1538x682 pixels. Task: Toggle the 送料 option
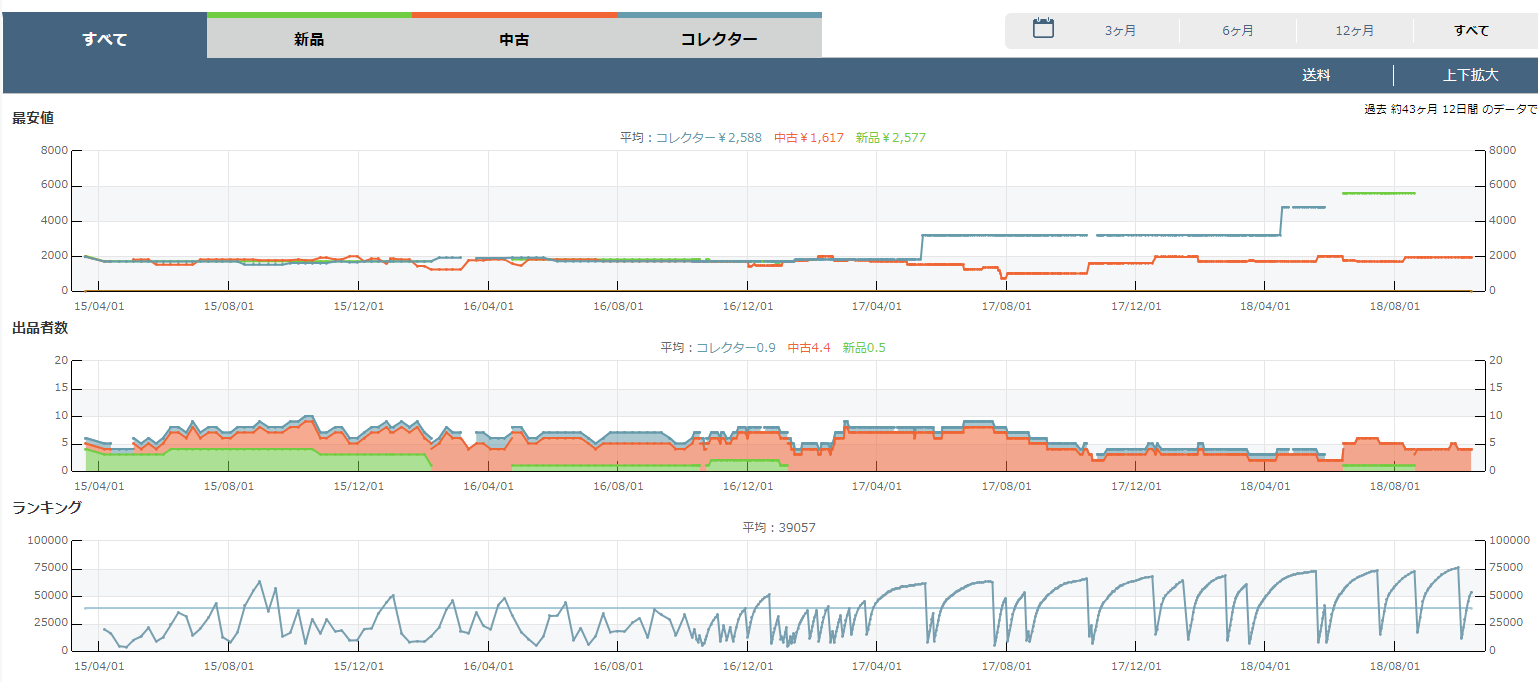[x=1316, y=75]
